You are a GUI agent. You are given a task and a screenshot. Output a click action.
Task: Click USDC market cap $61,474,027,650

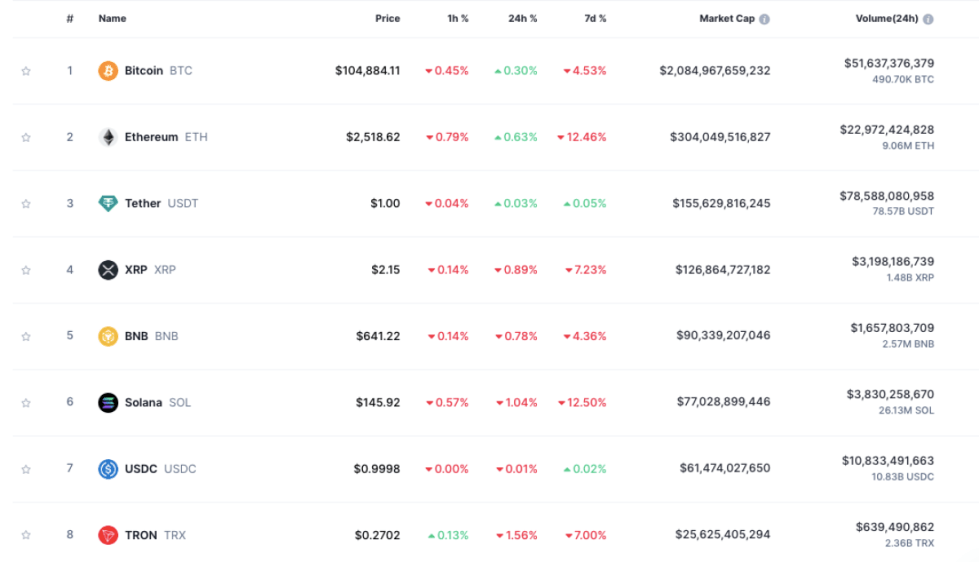tap(725, 468)
